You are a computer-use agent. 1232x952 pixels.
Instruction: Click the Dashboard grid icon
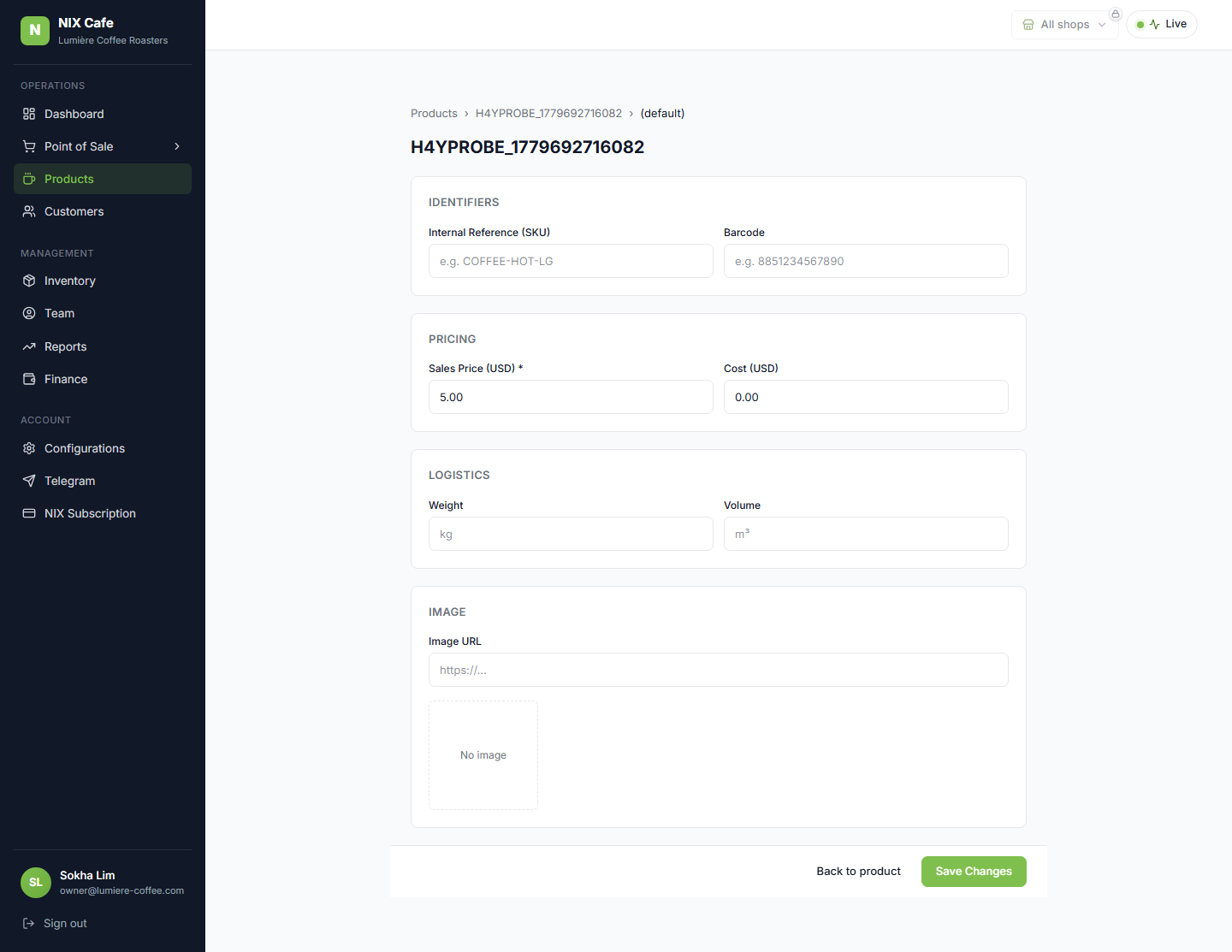tap(29, 114)
